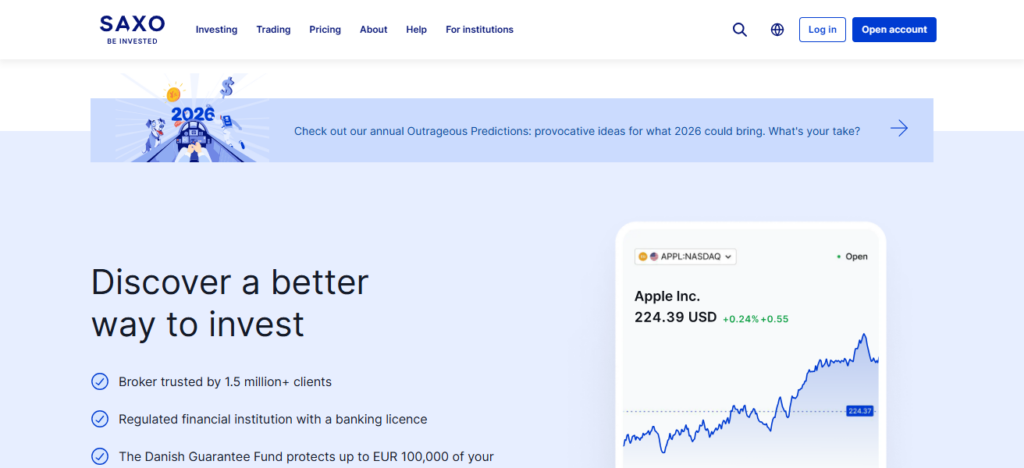Select the For institutions menu item

[x=479, y=30]
